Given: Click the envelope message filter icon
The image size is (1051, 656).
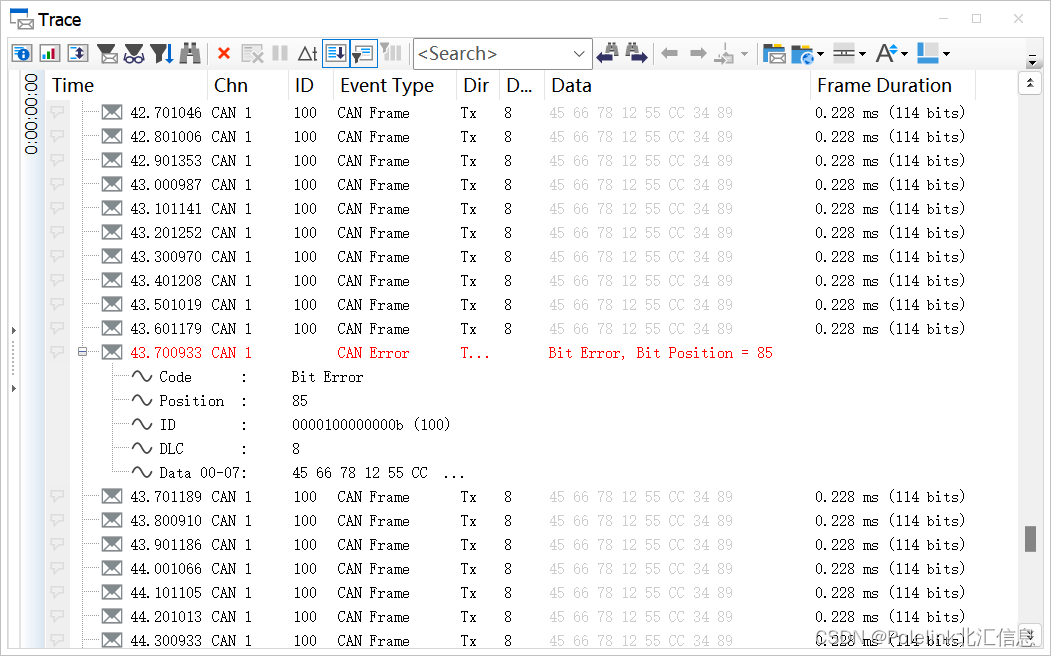Looking at the screenshot, I should [107, 53].
